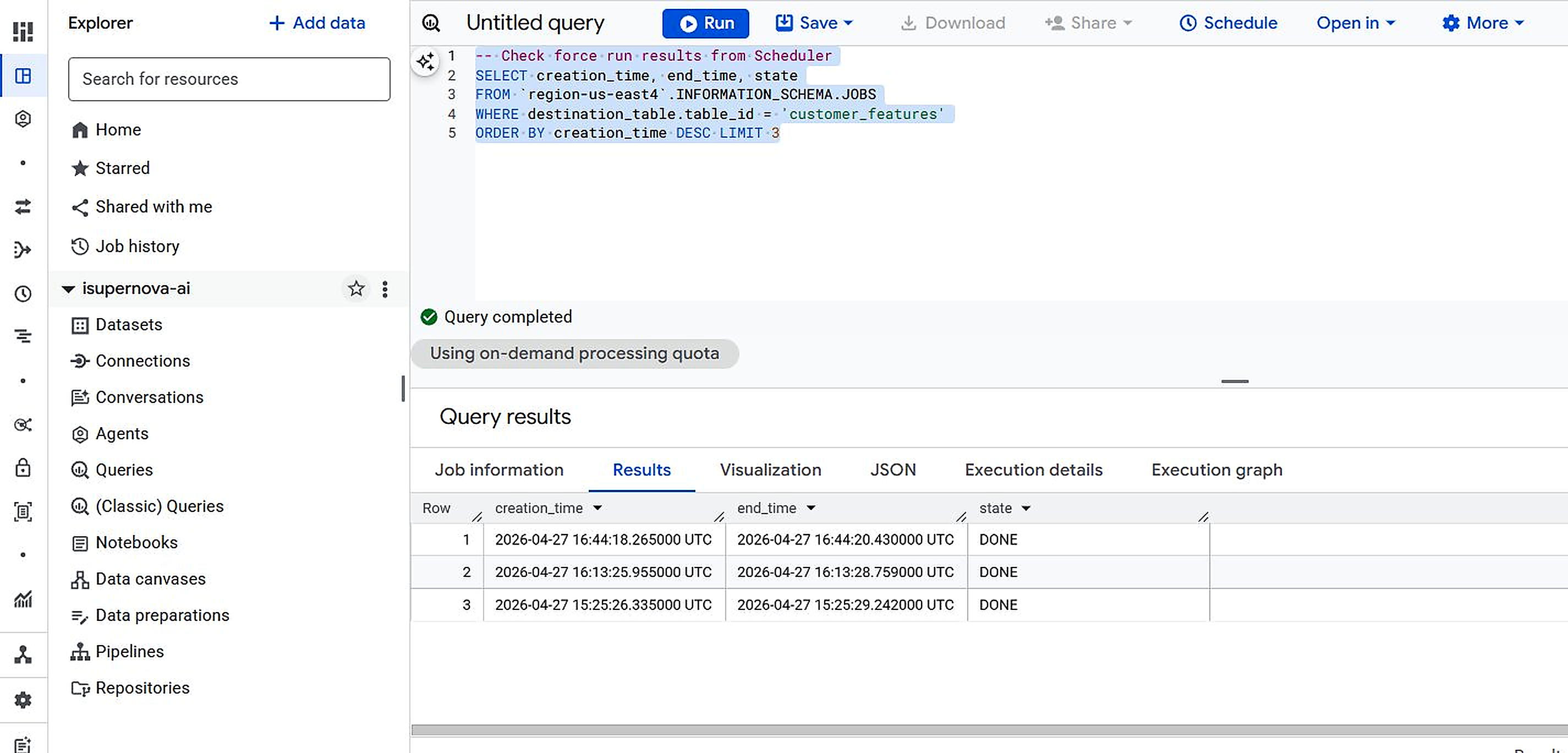Open the chart monitoring icon in left rail
The width and height of the screenshot is (1568, 753).
click(x=23, y=599)
